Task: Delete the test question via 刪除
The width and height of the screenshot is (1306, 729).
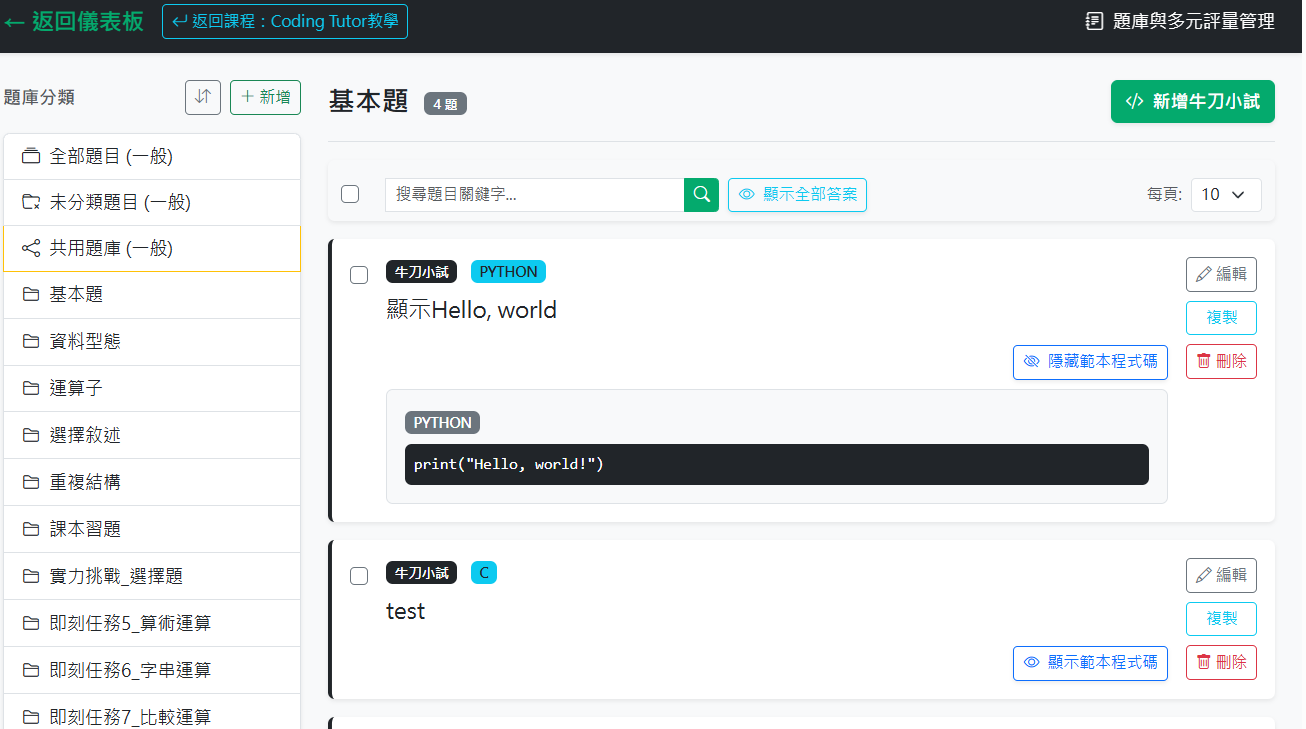Action: coord(1221,662)
